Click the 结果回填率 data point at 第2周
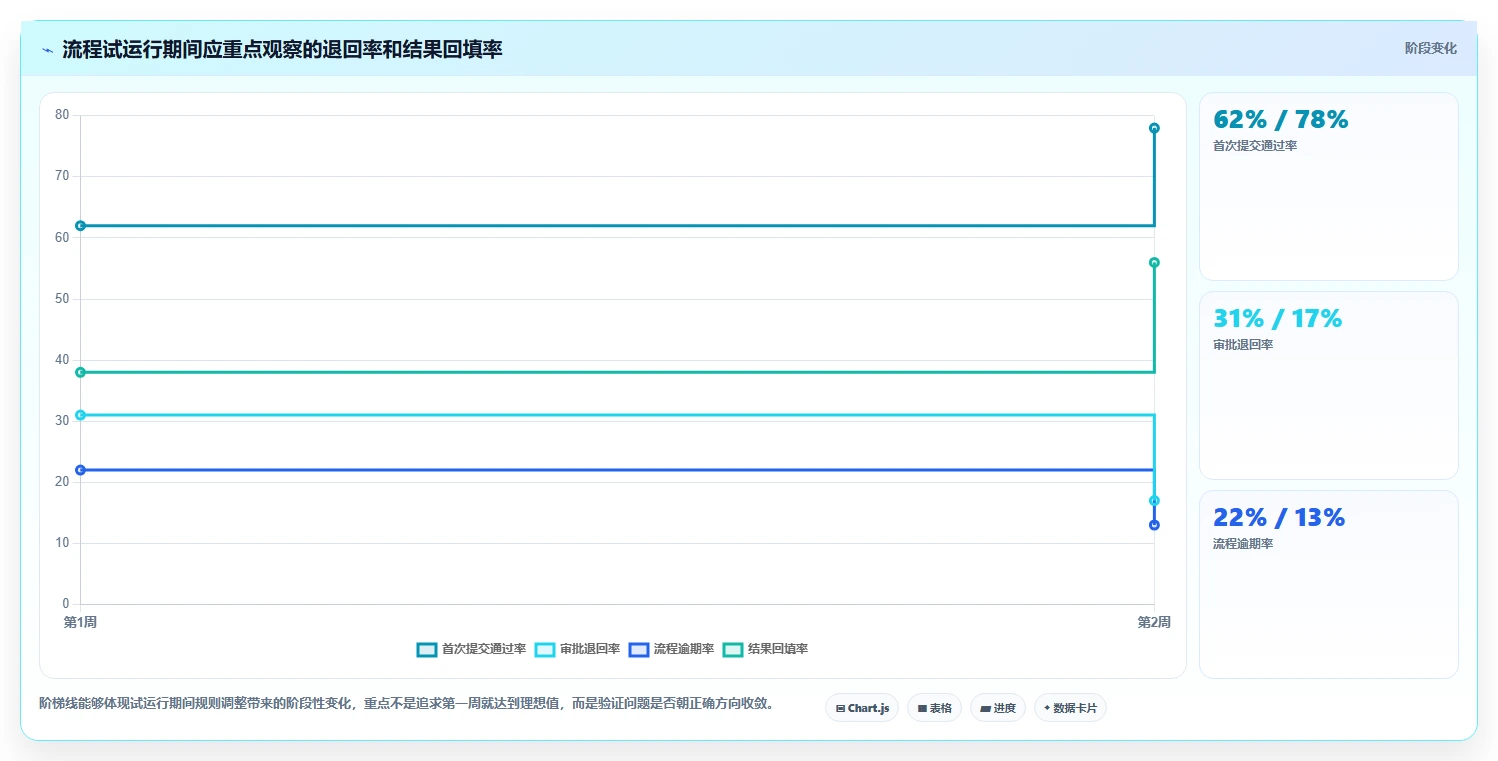The image size is (1498, 761). pyautogui.click(x=1154, y=262)
